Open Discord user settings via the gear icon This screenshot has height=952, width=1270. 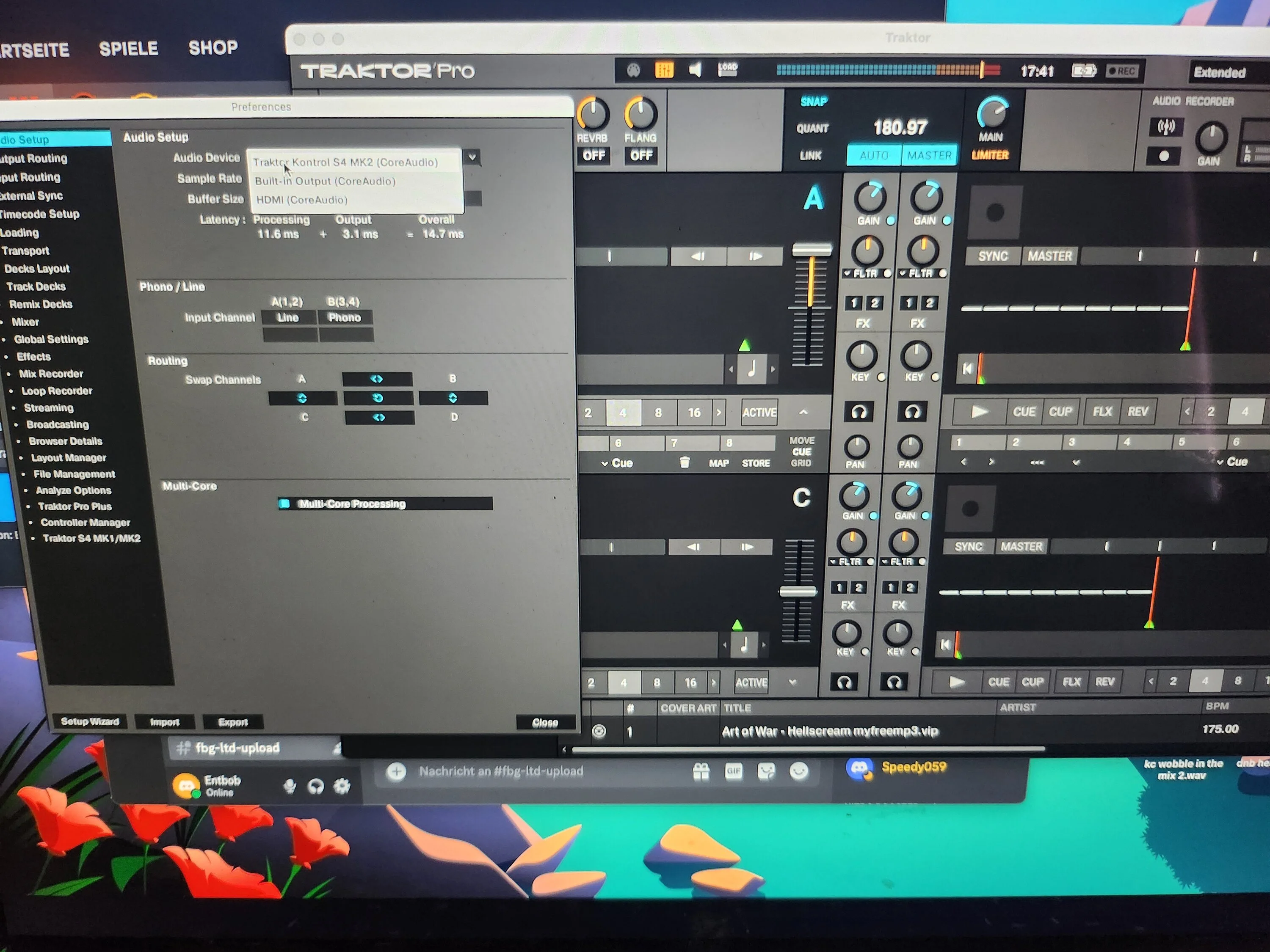point(342,786)
